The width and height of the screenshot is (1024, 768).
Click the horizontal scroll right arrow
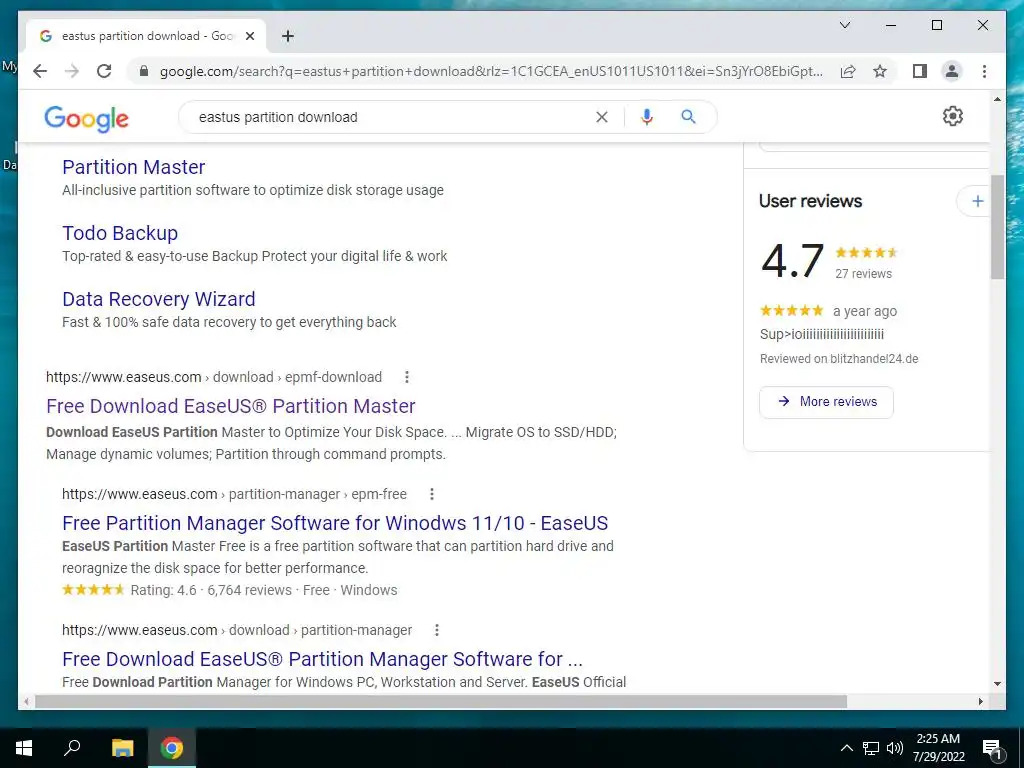980,701
